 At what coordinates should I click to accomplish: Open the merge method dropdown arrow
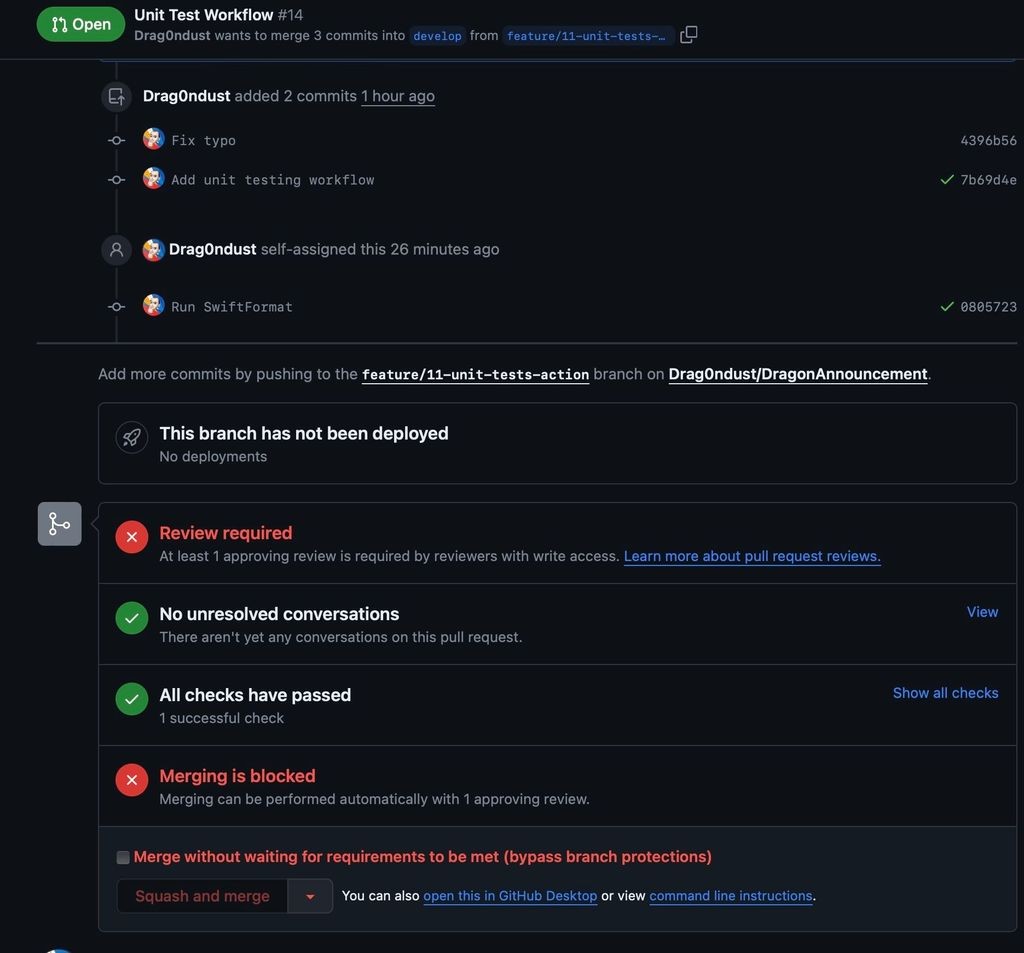pyautogui.click(x=310, y=896)
